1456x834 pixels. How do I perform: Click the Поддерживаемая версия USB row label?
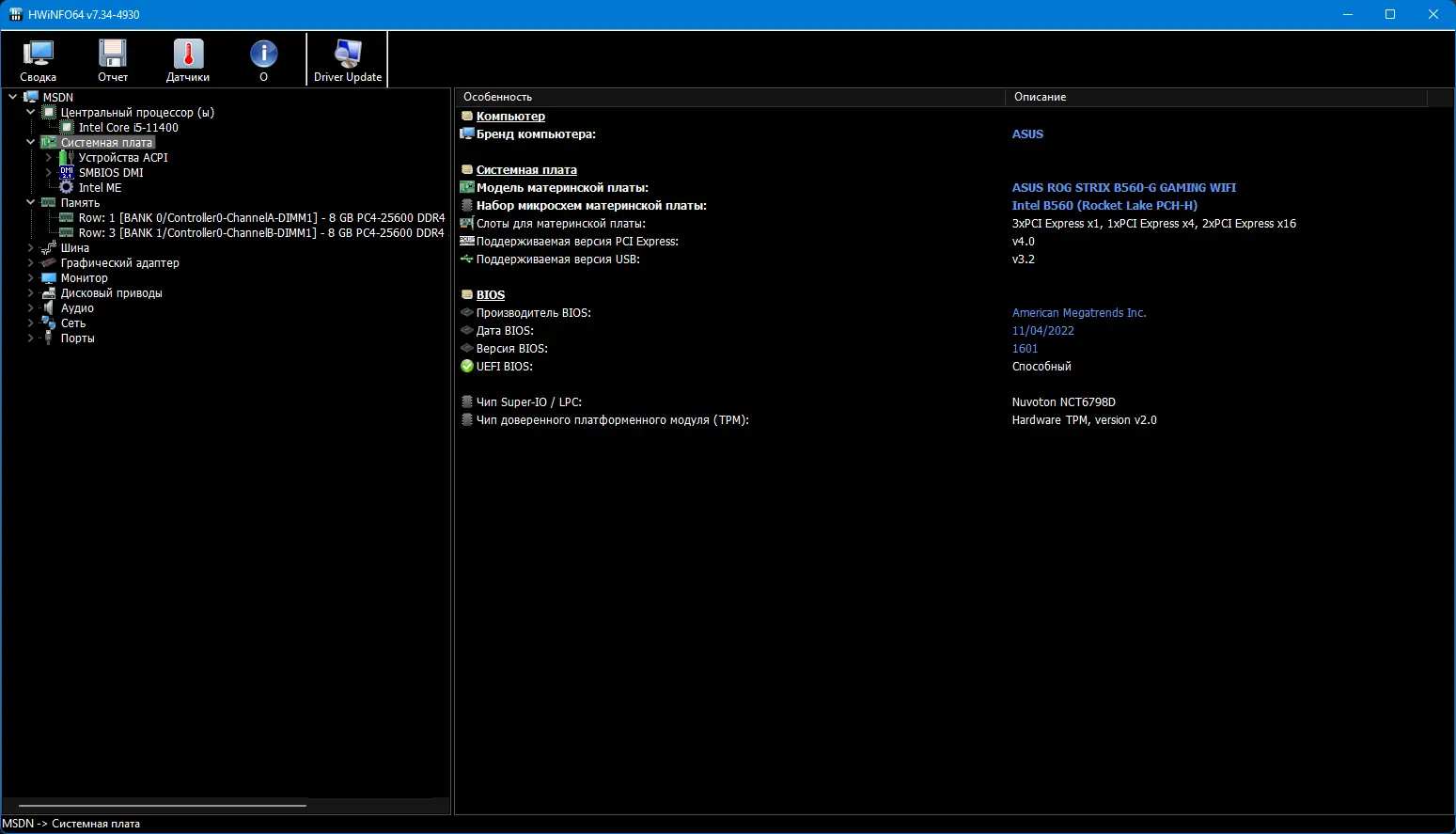tap(557, 259)
